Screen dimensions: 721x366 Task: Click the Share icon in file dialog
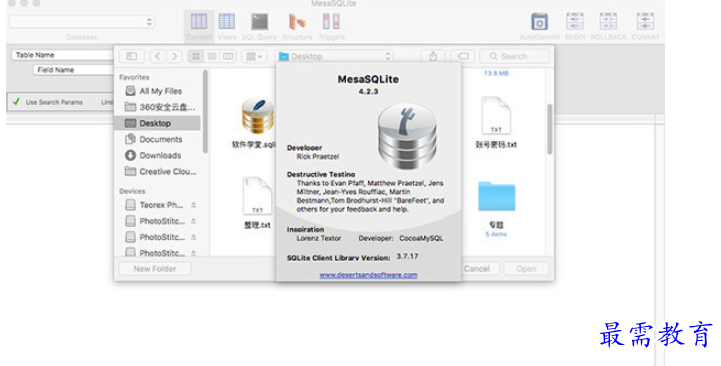pos(433,56)
